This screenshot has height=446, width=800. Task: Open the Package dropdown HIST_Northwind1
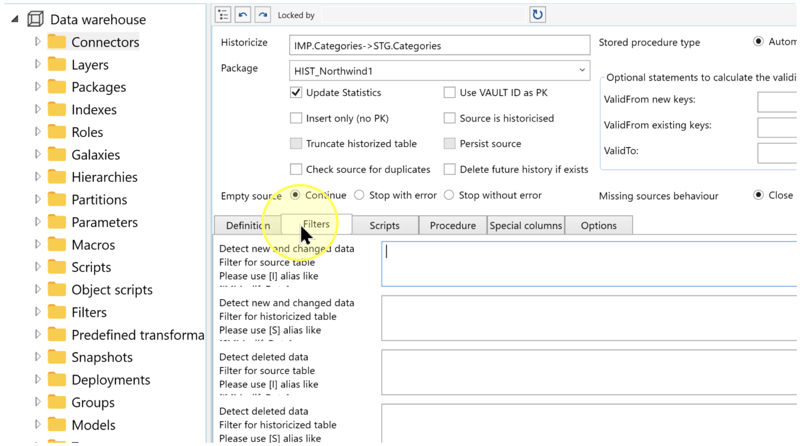point(439,70)
